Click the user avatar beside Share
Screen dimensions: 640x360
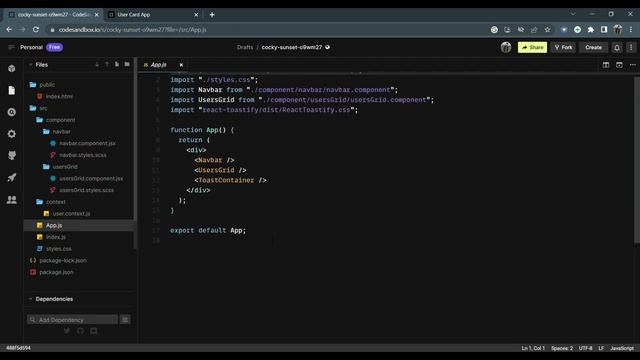506,47
